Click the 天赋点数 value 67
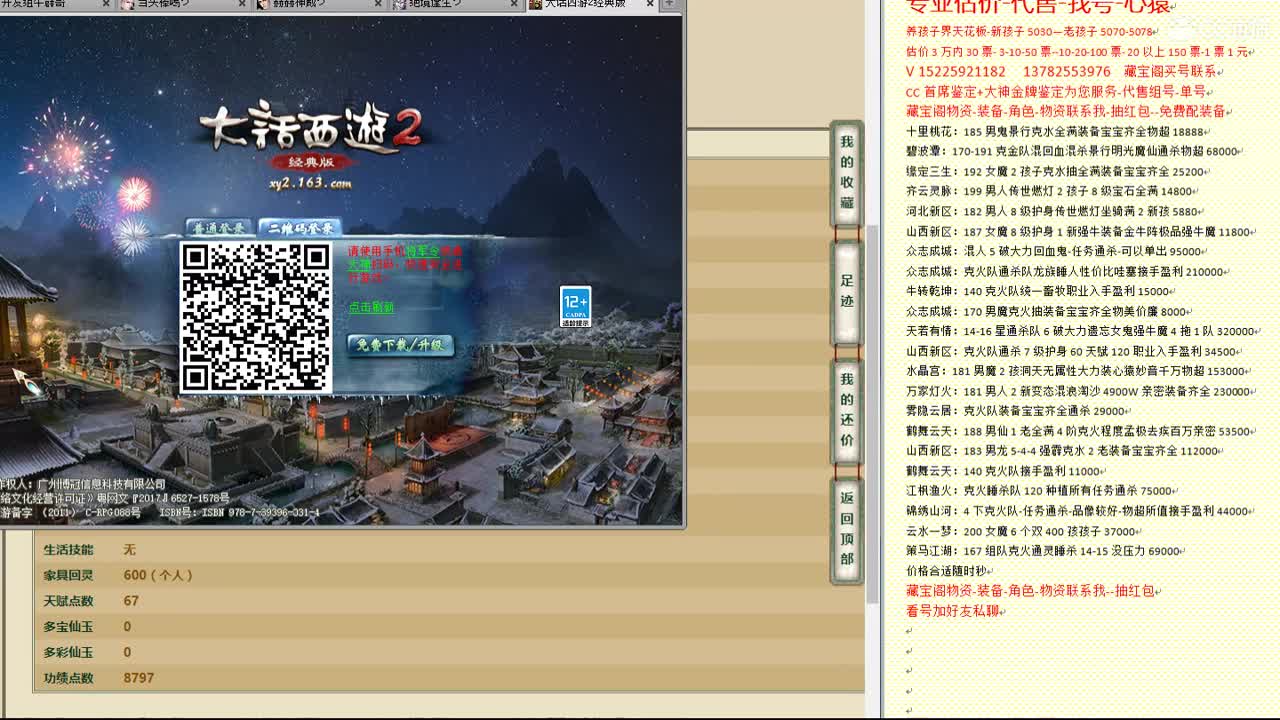1280x720 pixels. (x=131, y=601)
